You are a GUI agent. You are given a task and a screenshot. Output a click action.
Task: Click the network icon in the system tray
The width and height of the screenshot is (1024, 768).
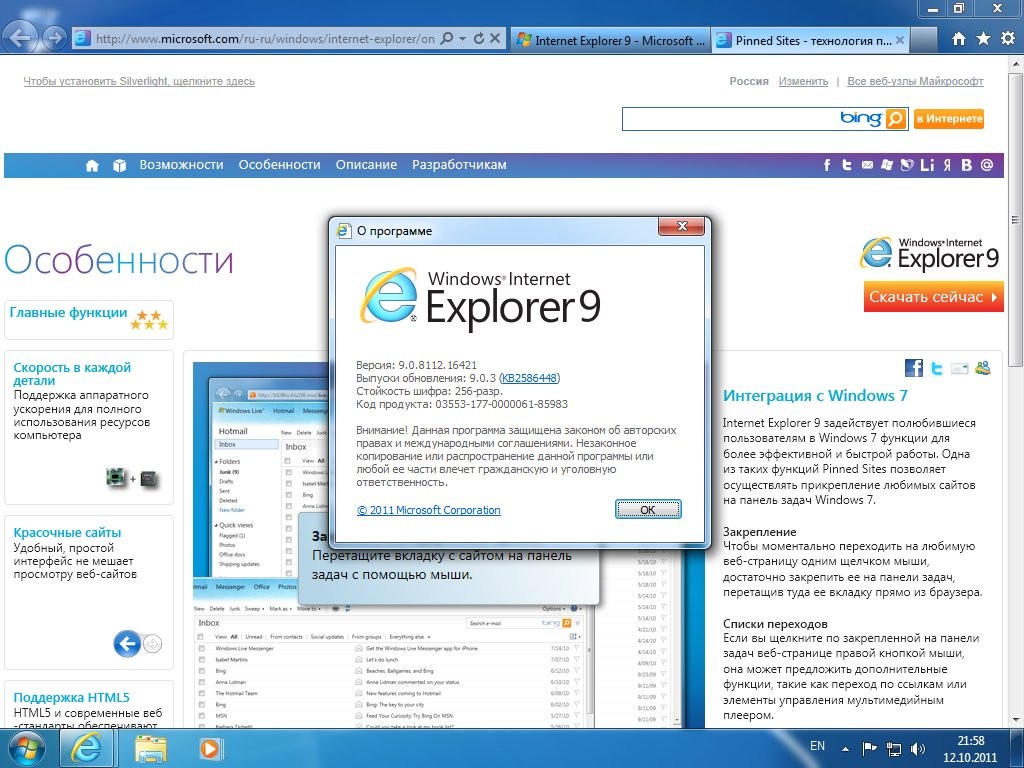[893, 749]
